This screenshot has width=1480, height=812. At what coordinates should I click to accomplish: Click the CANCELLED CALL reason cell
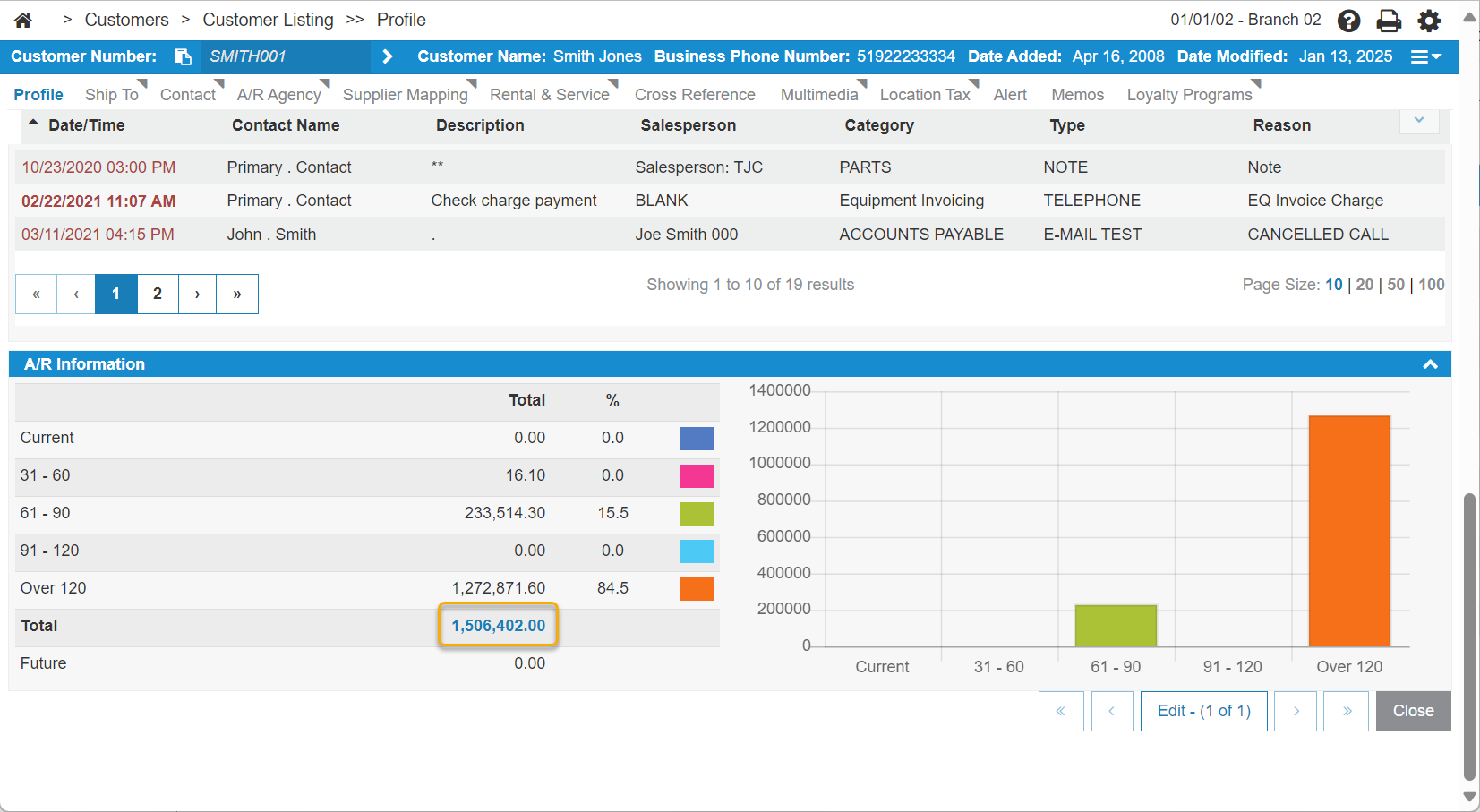pyautogui.click(x=1318, y=235)
